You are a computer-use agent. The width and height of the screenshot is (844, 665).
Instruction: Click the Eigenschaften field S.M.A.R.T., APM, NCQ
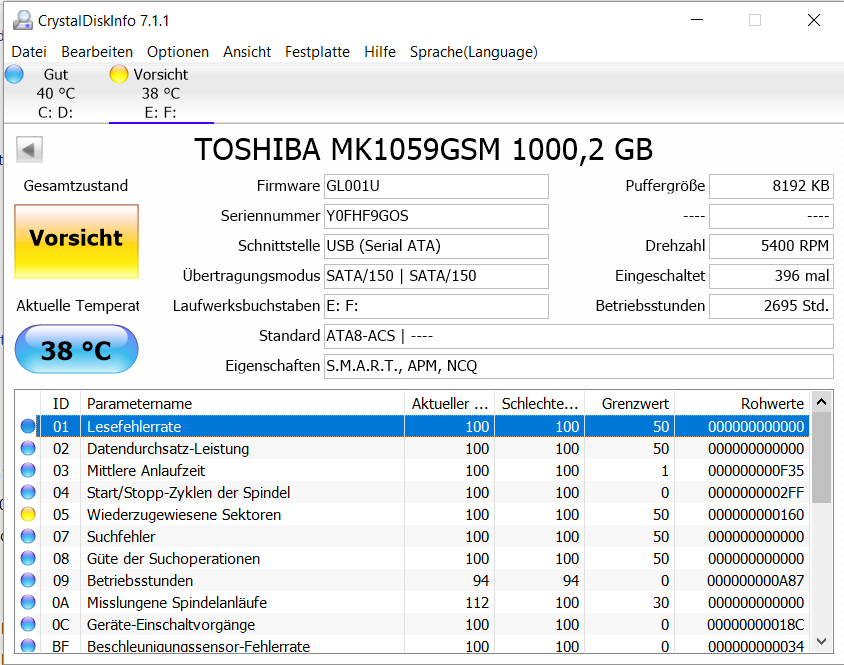point(579,366)
